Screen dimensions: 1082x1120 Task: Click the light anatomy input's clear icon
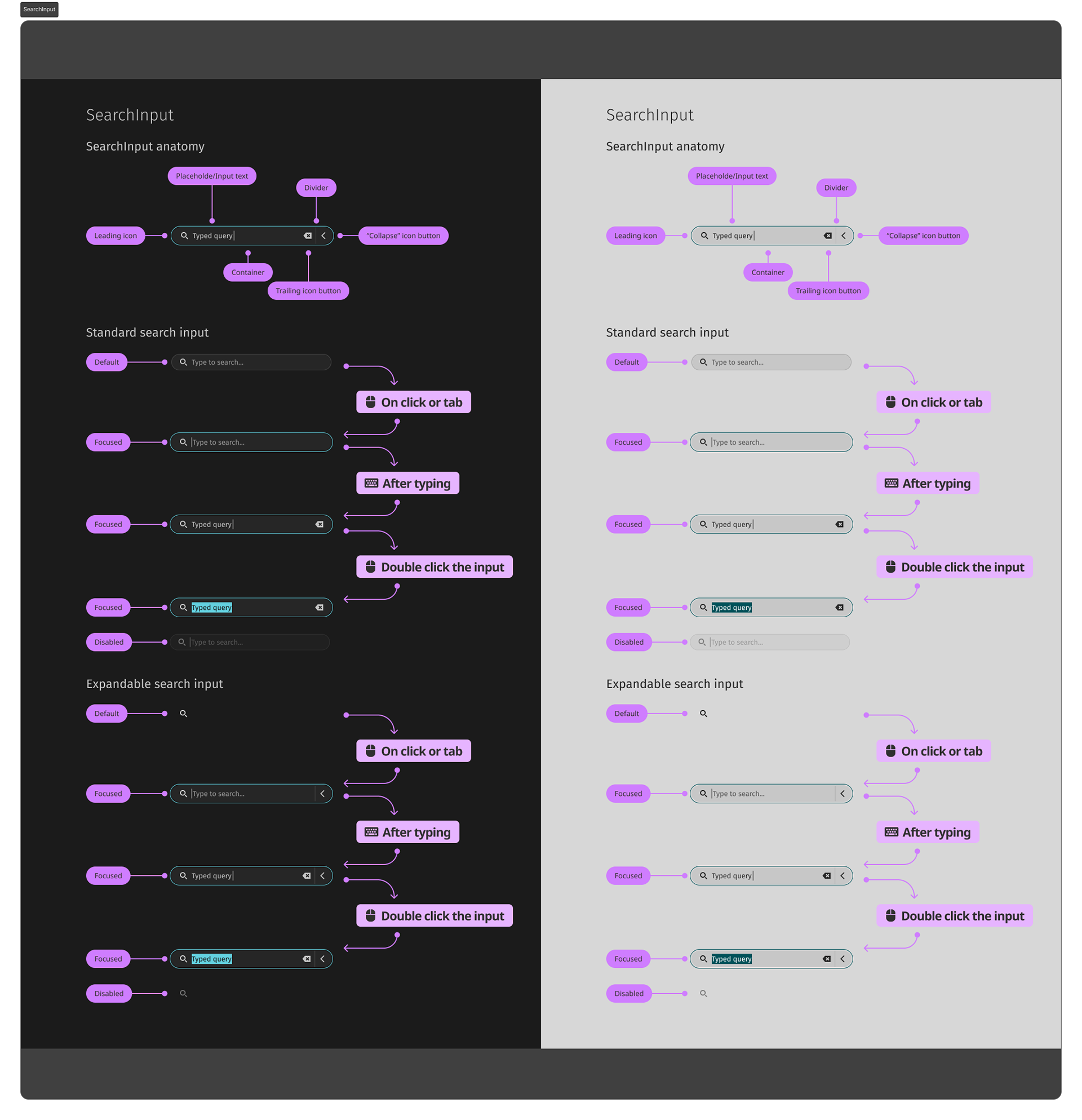[x=827, y=236]
